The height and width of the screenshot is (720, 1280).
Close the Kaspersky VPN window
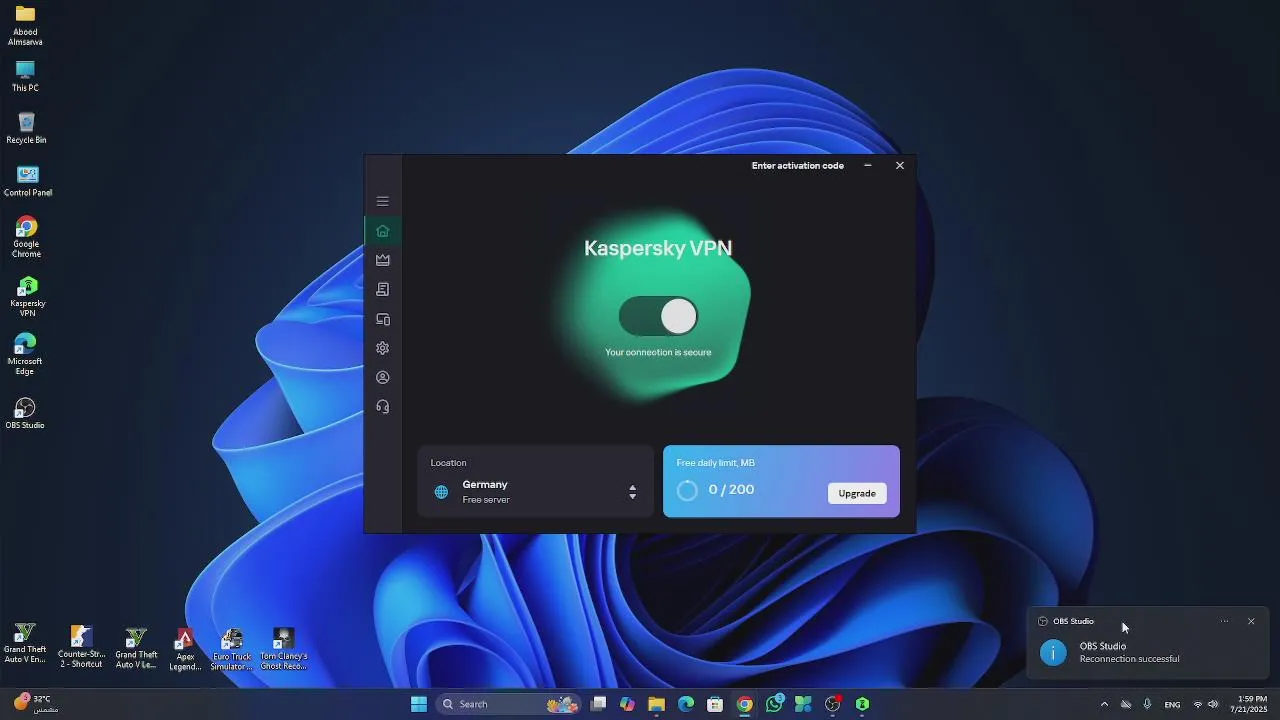click(x=900, y=165)
